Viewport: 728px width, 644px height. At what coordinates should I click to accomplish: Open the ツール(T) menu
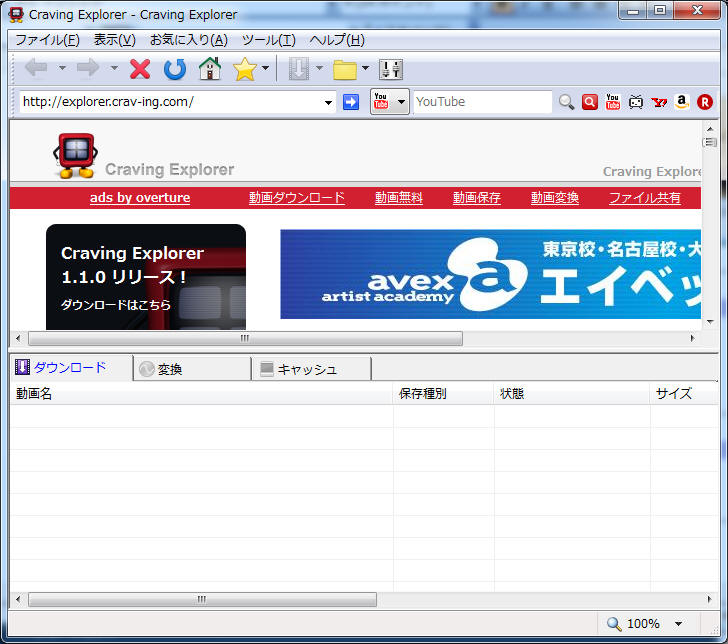click(x=268, y=40)
